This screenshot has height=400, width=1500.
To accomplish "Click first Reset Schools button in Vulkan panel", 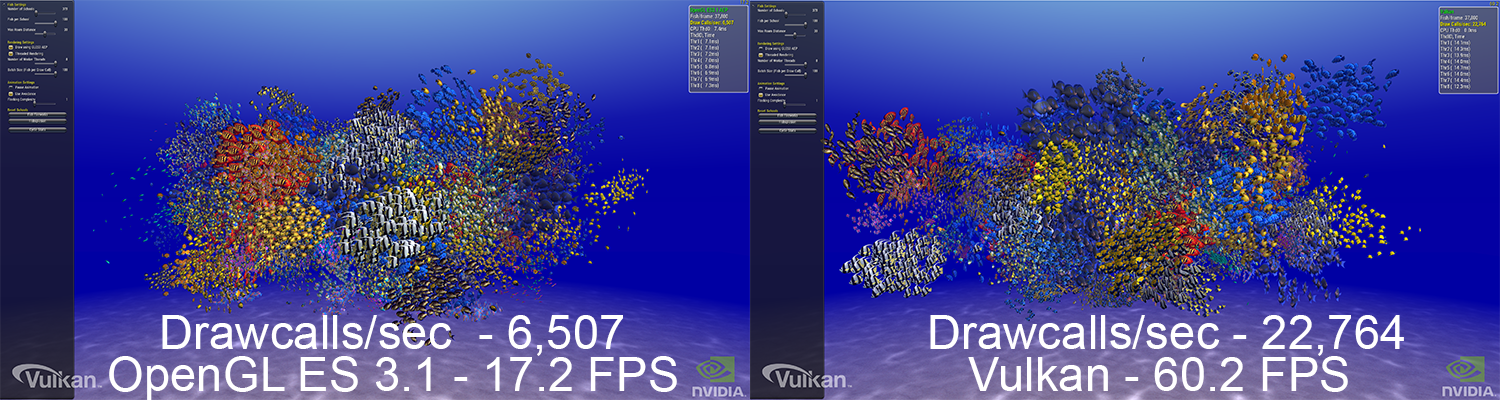I will (787, 114).
